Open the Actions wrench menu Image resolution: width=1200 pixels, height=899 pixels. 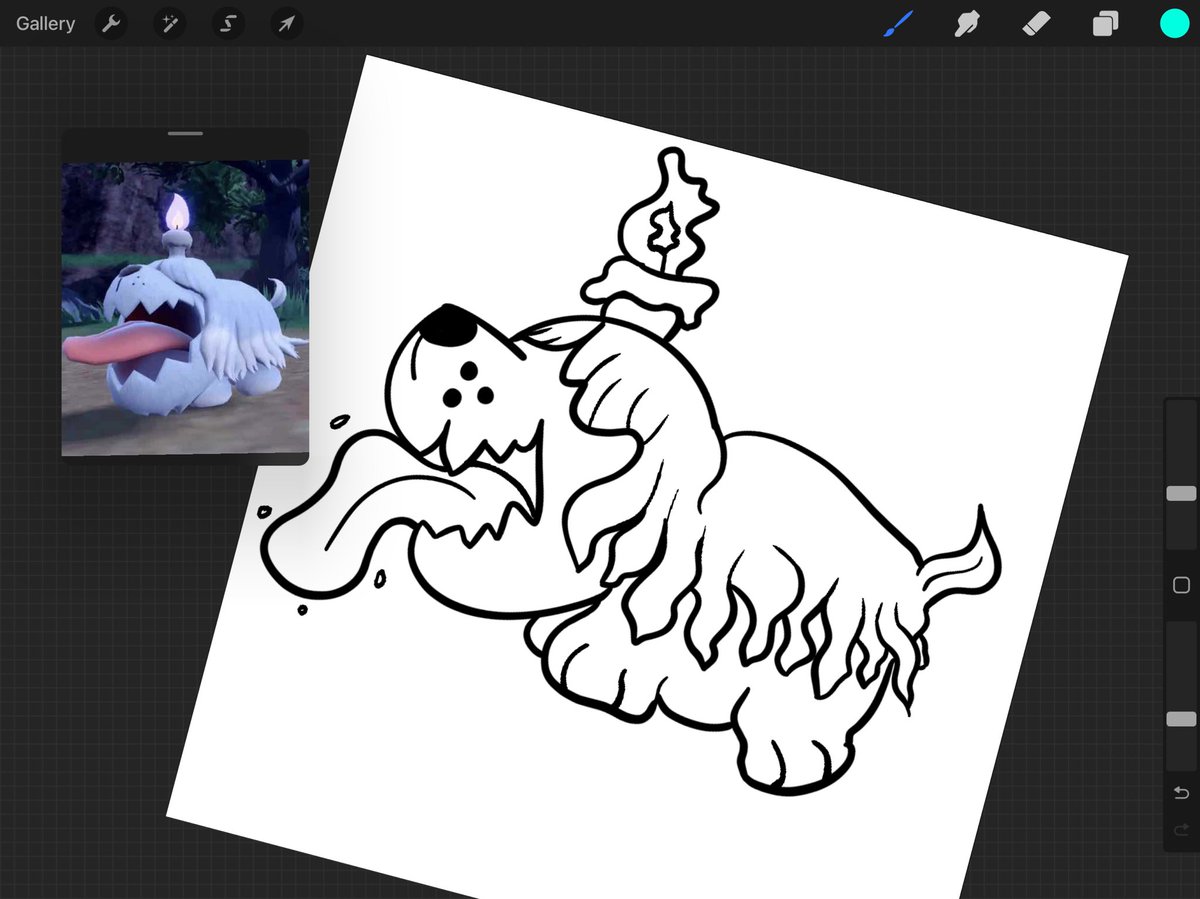(111, 24)
